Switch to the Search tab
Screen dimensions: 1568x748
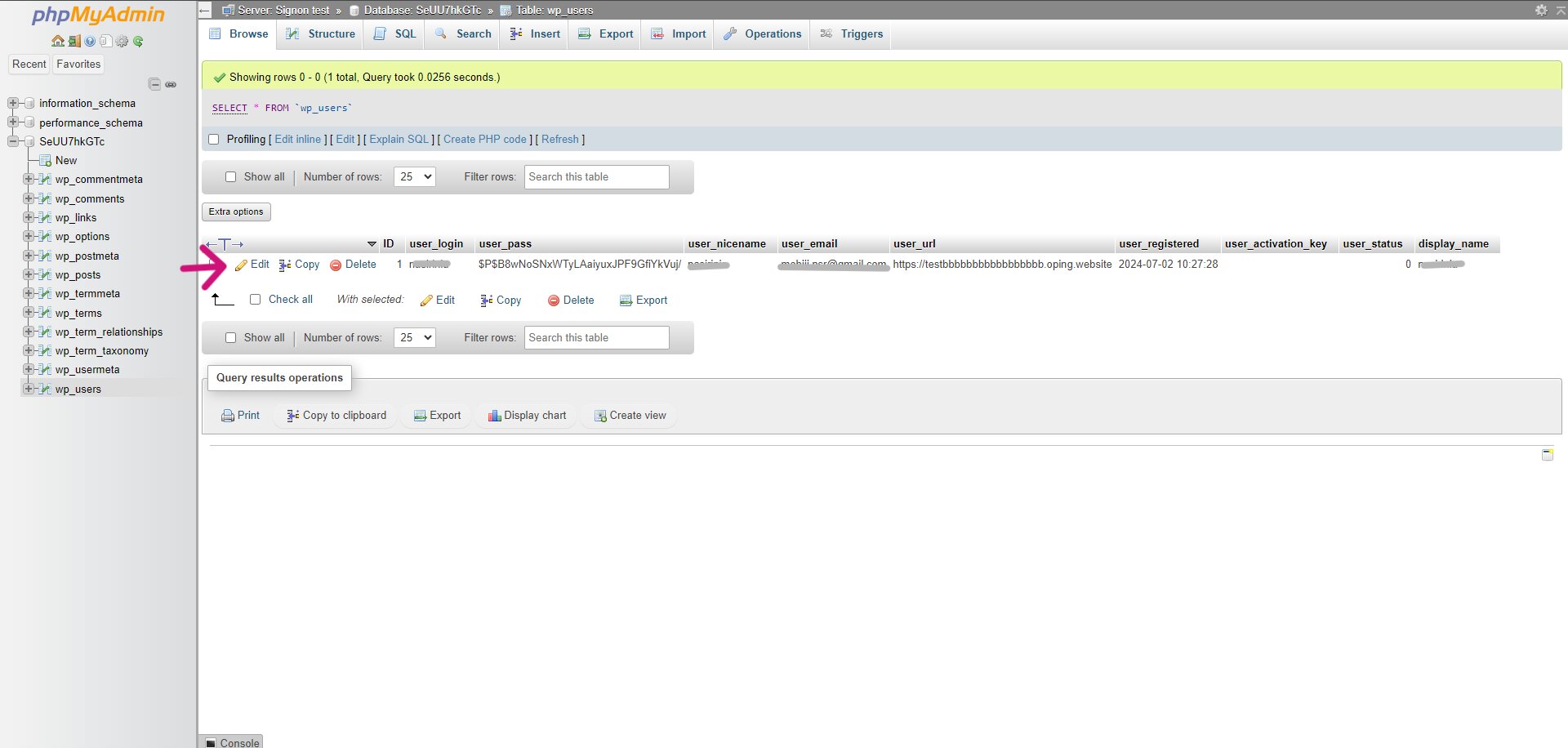(463, 33)
